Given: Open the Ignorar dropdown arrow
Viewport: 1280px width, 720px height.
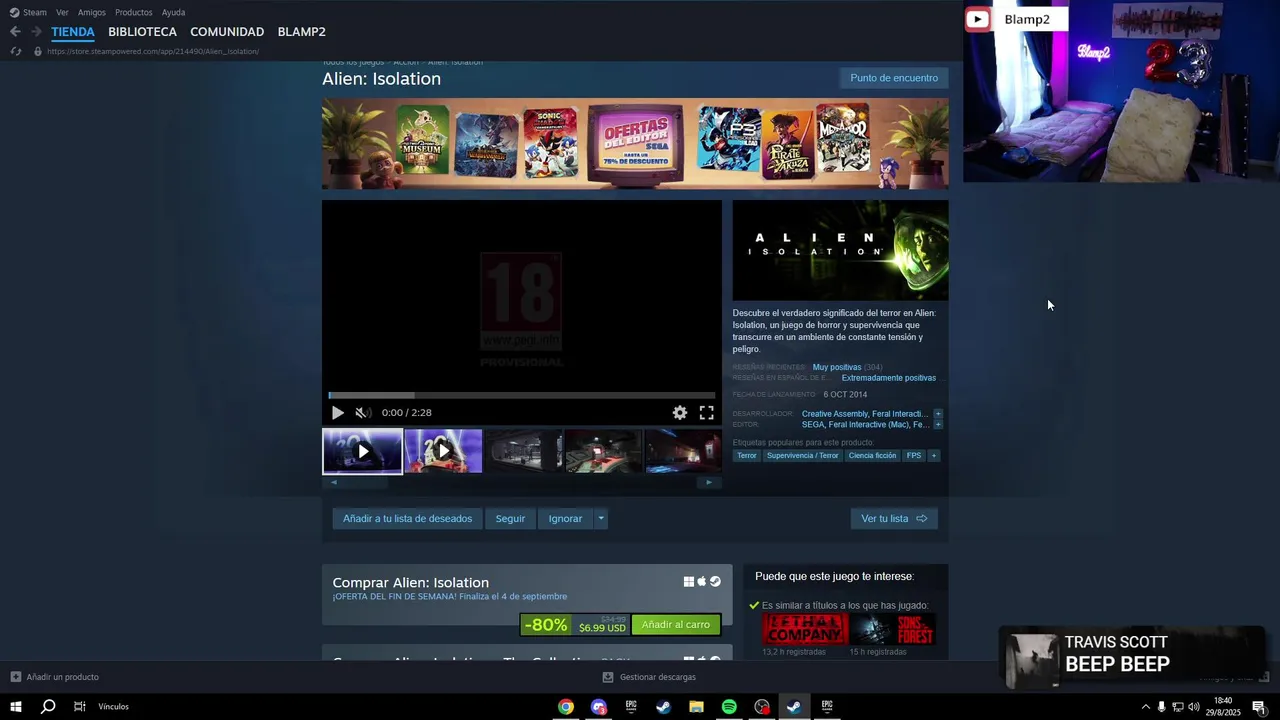Looking at the screenshot, I should (601, 519).
